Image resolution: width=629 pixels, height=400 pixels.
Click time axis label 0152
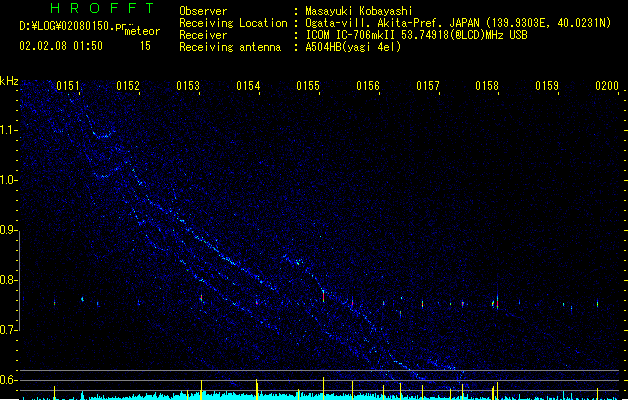coord(128,86)
